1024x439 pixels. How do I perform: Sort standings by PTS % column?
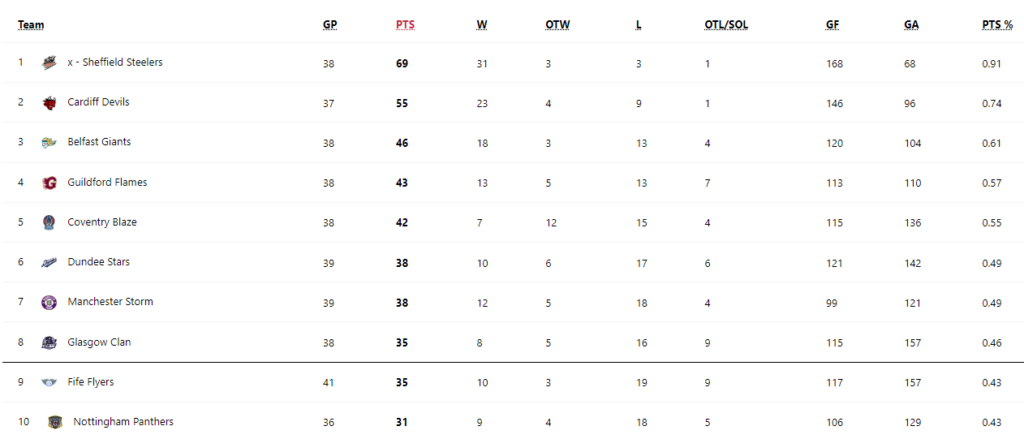[997, 25]
